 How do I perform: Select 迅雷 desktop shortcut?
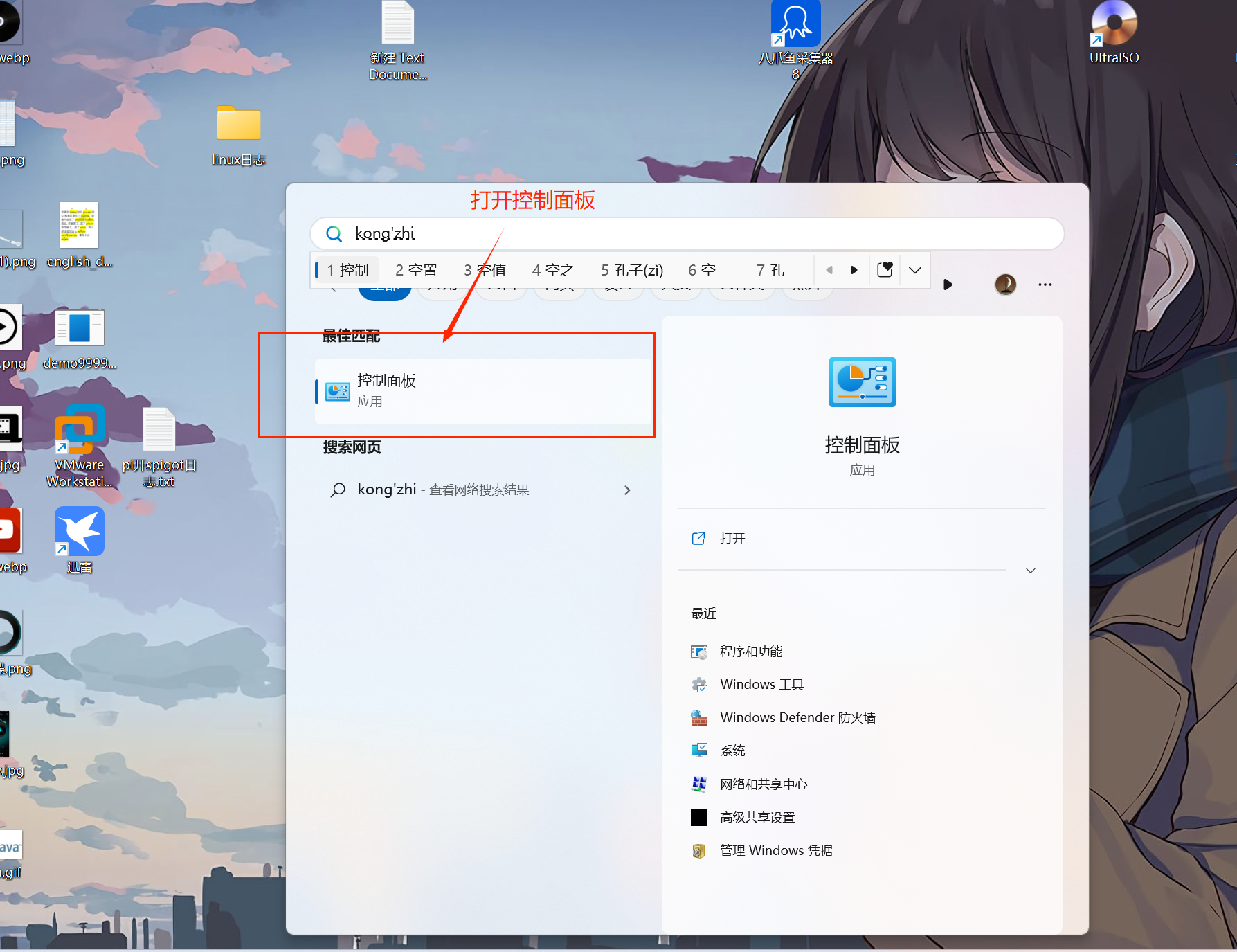click(80, 540)
